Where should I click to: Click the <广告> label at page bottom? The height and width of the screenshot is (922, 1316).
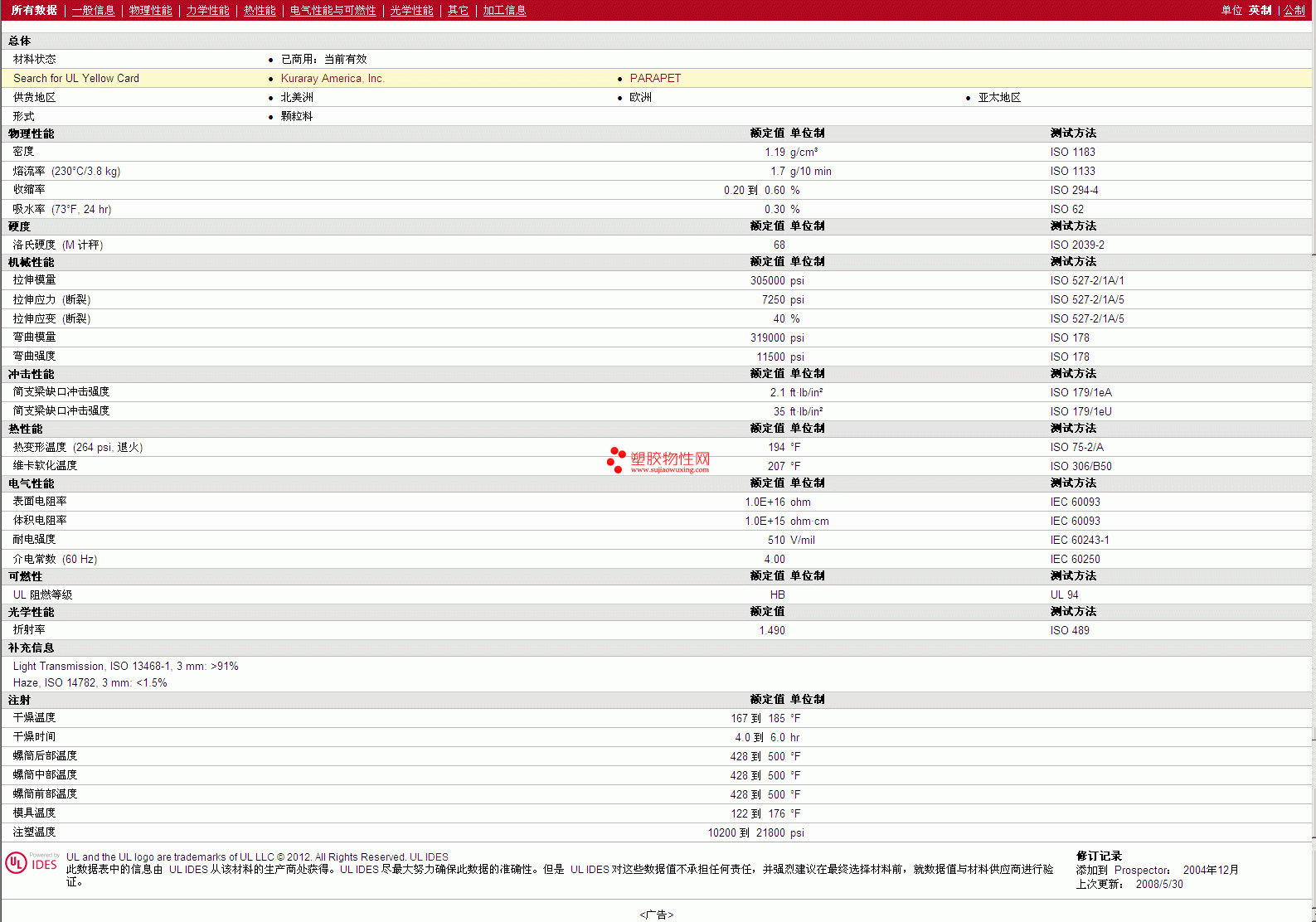(657, 915)
